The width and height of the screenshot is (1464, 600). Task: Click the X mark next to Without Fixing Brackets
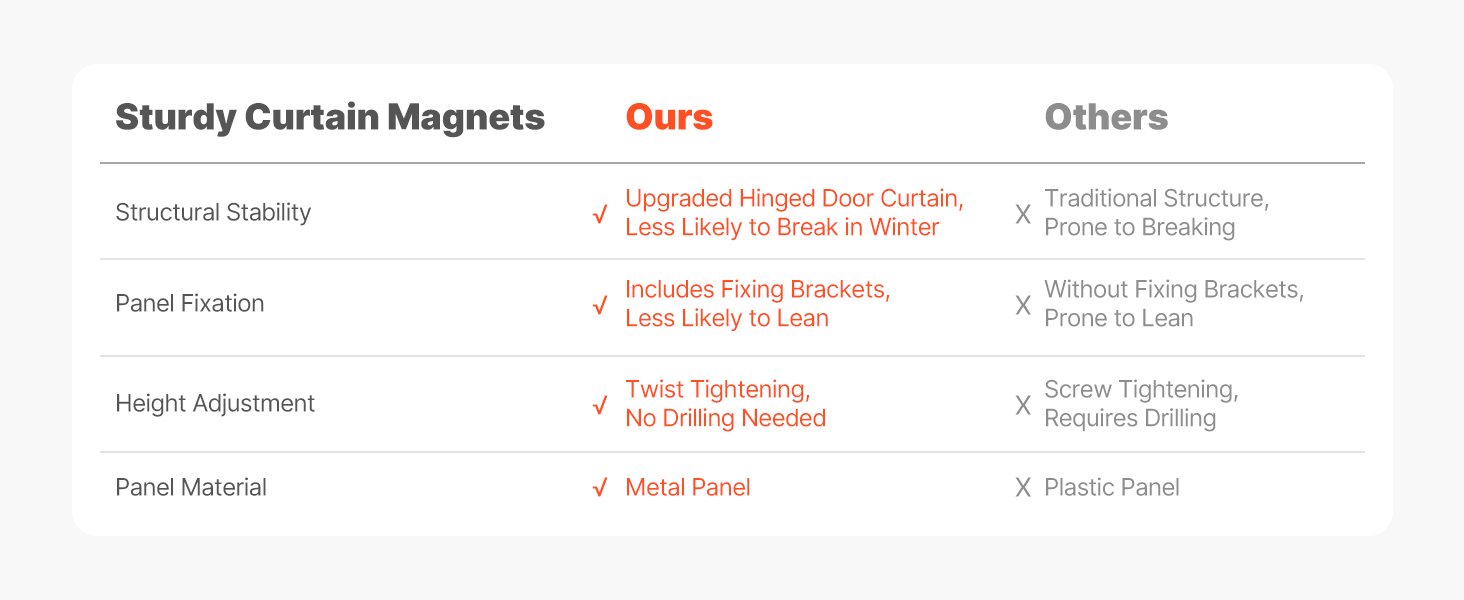[x=1023, y=305]
